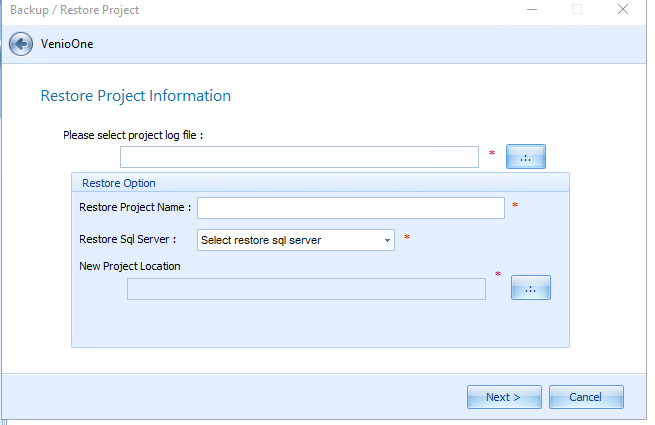Screen dimensions: 655x425
Task: Click the Restore Project Information heading
Action: (136, 96)
